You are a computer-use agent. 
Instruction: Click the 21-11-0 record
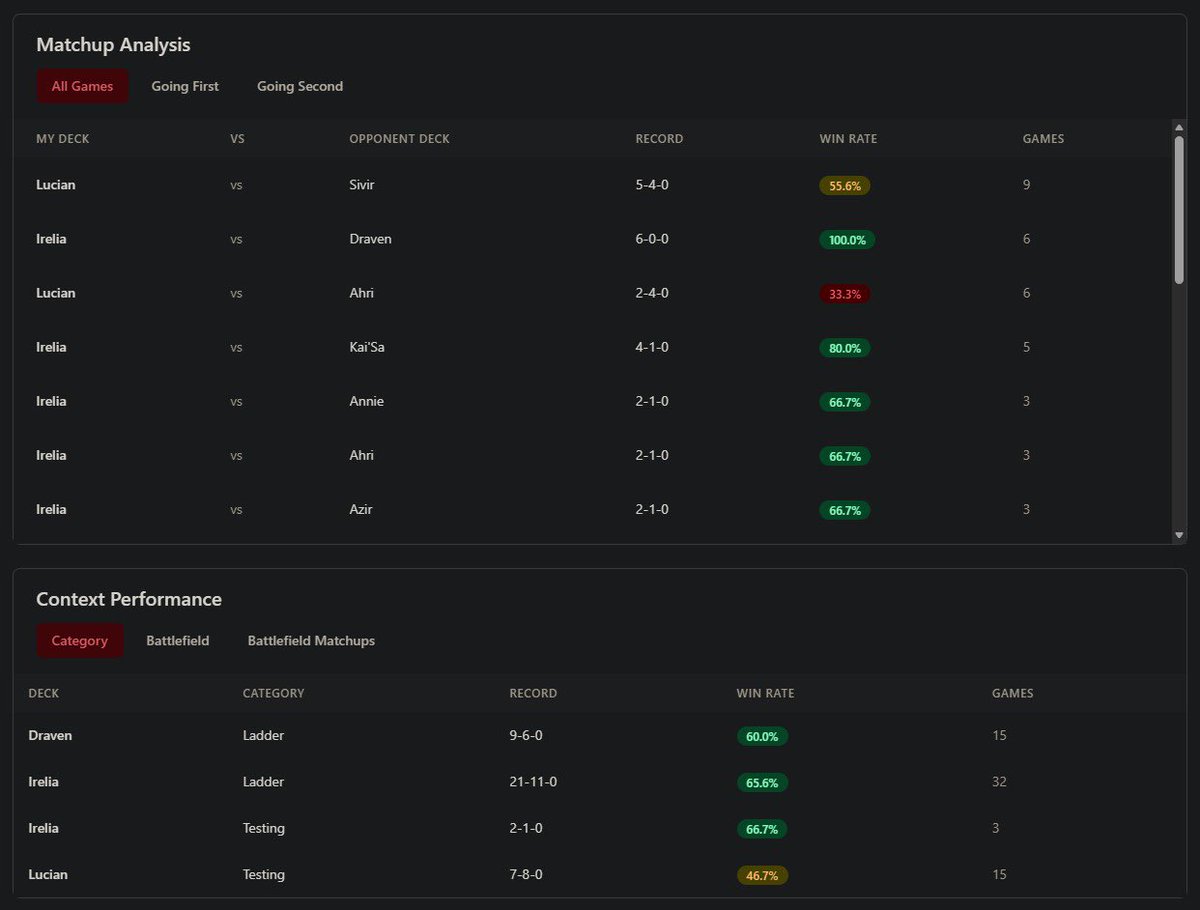[533, 782]
